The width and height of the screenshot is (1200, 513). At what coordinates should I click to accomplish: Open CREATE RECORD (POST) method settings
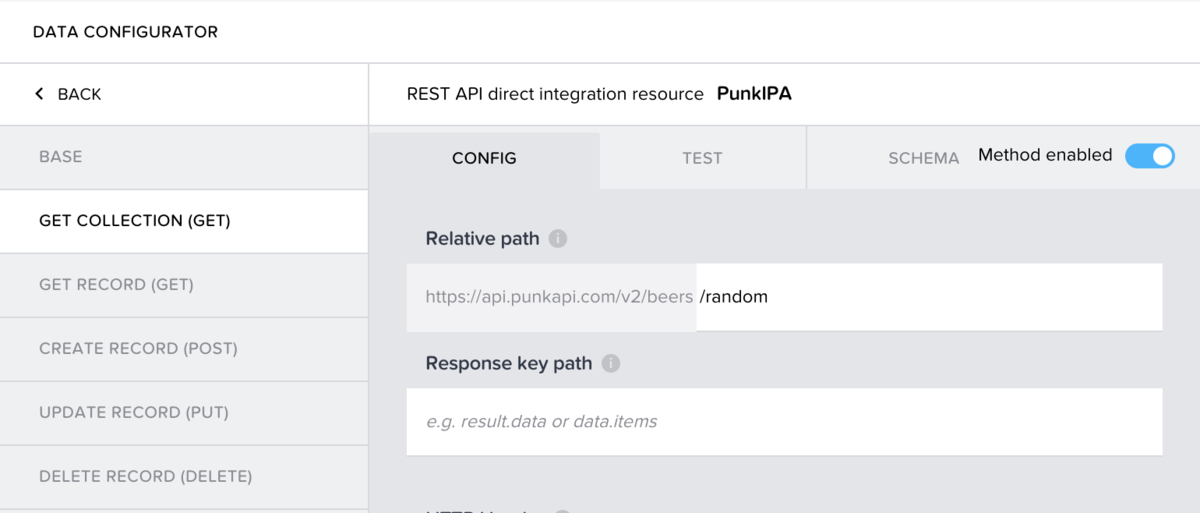[x=138, y=349]
